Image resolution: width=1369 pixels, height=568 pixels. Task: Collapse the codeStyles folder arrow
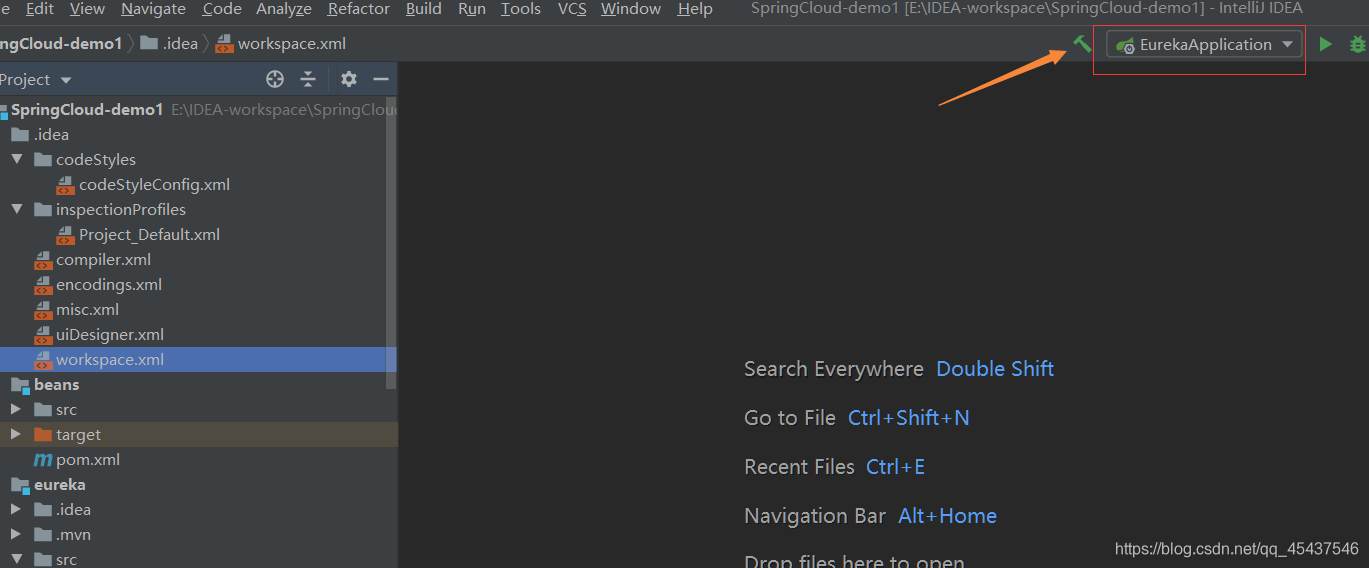[x=16, y=160]
